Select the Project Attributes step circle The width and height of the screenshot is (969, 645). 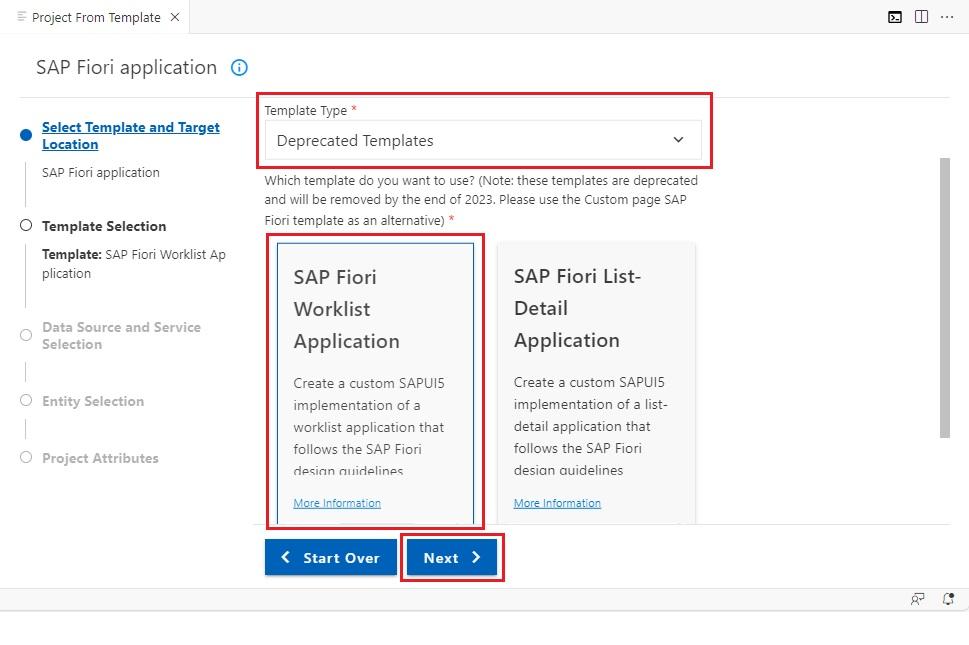coord(26,457)
